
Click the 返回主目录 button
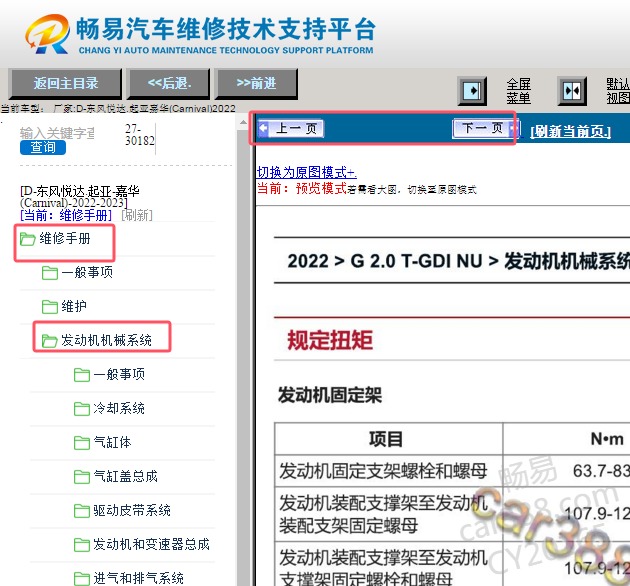tap(65, 83)
